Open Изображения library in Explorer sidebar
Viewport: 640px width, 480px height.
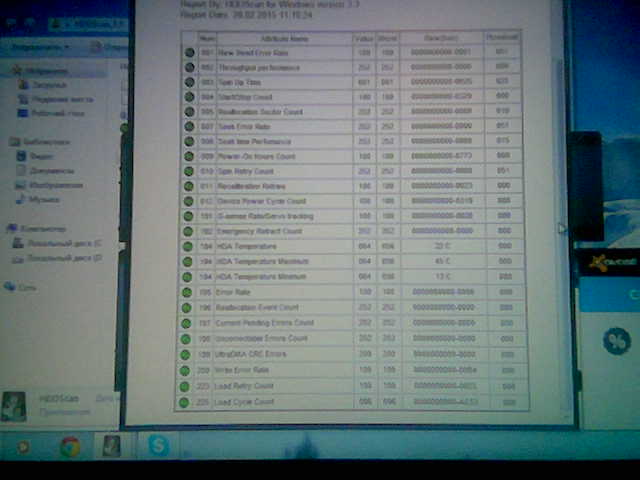click(x=49, y=185)
